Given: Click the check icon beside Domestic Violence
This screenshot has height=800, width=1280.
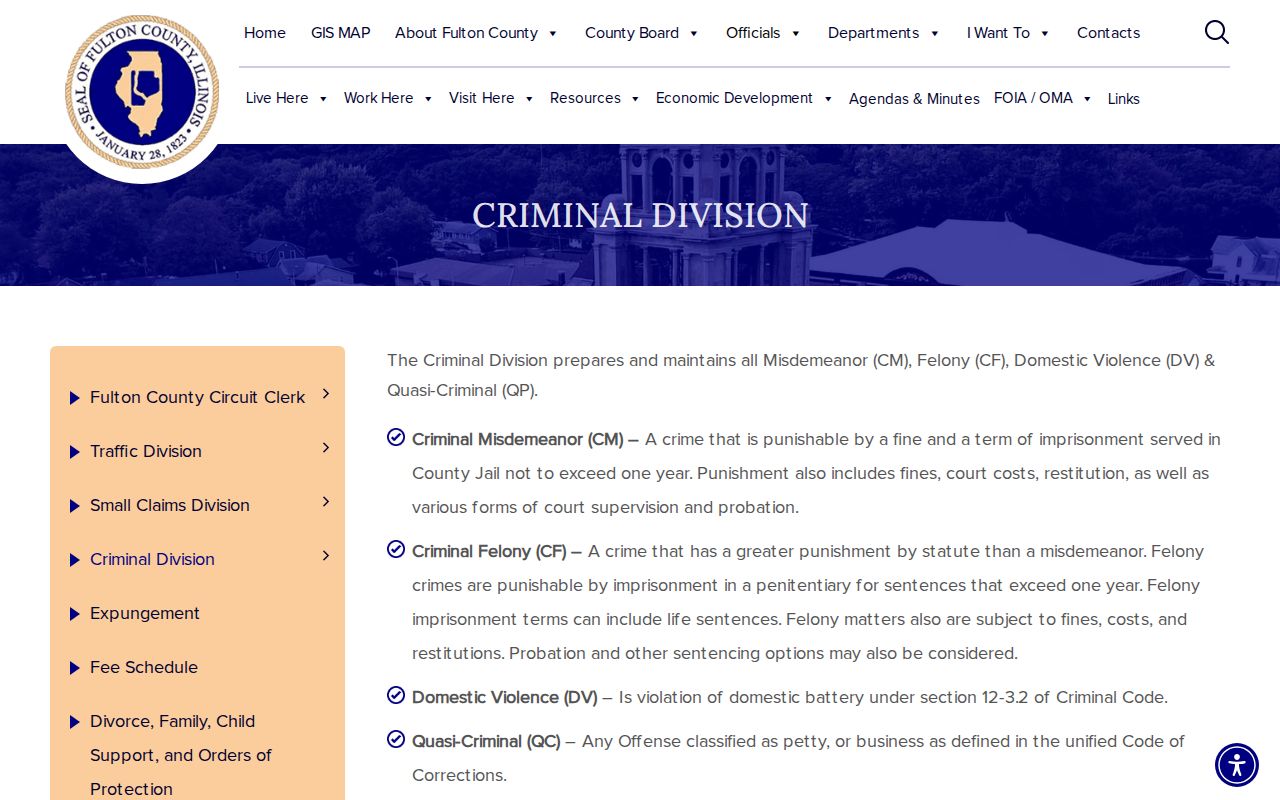Looking at the screenshot, I should 396,695.
